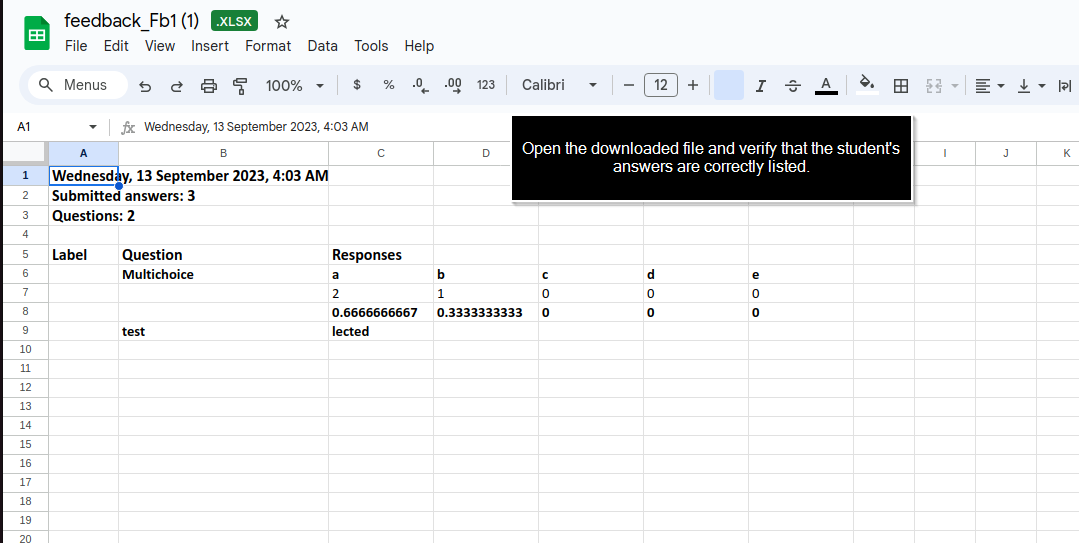Toggle bold formatting highlighted button
This screenshot has width=1079, height=543.
[729, 85]
